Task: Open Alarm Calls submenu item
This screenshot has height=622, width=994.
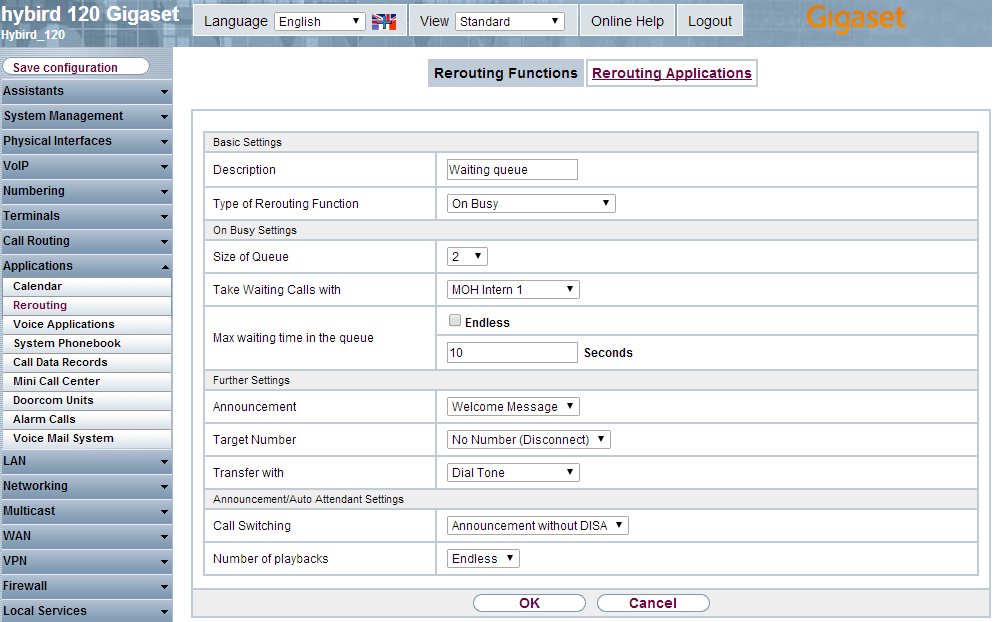Action: [87, 420]
